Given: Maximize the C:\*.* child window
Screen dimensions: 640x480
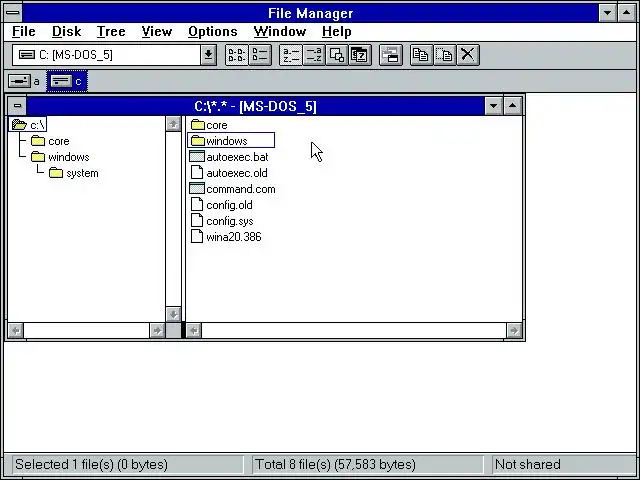Looking at the screenshot, I should 513,106.
